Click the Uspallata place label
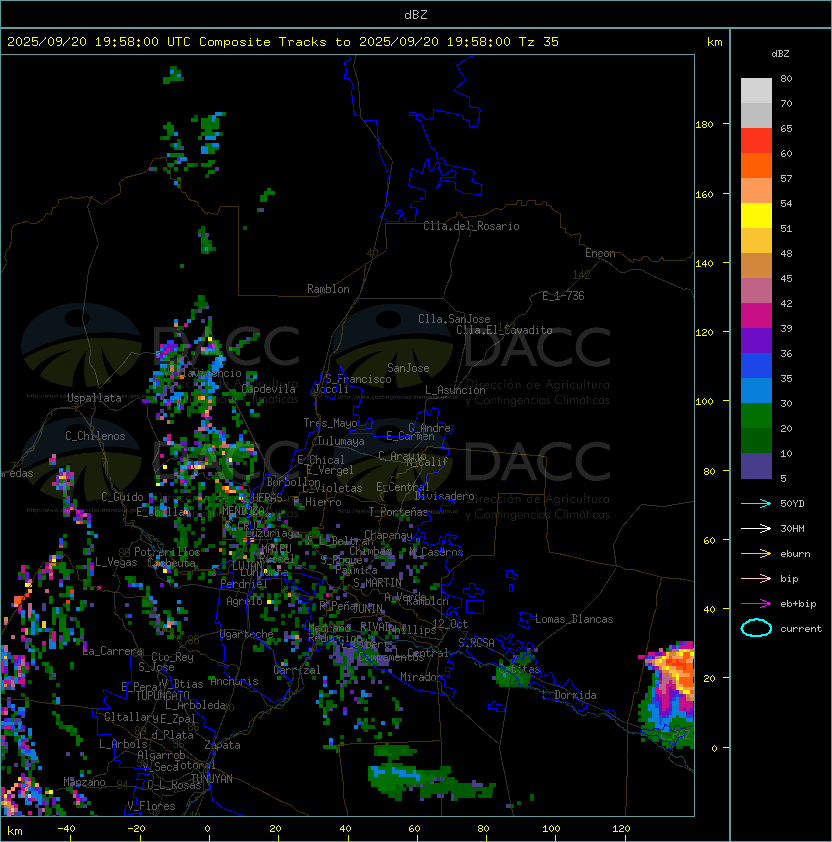The height and width of the screenshot is (842, 832). 94,398
